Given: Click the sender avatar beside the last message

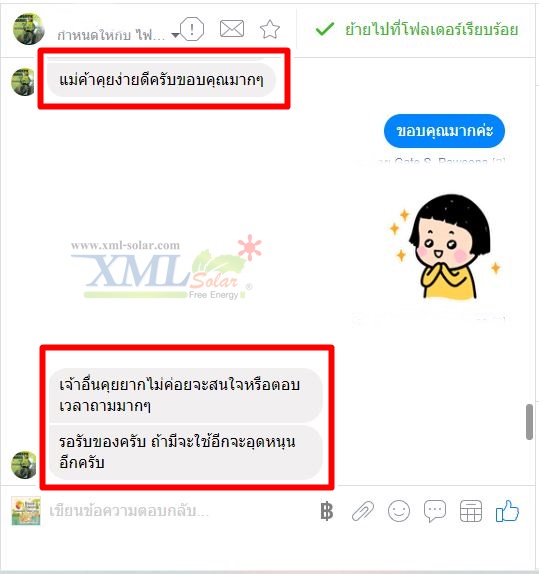Looking at the screenshot, I should pyautogui.click(x=24, y=465).
